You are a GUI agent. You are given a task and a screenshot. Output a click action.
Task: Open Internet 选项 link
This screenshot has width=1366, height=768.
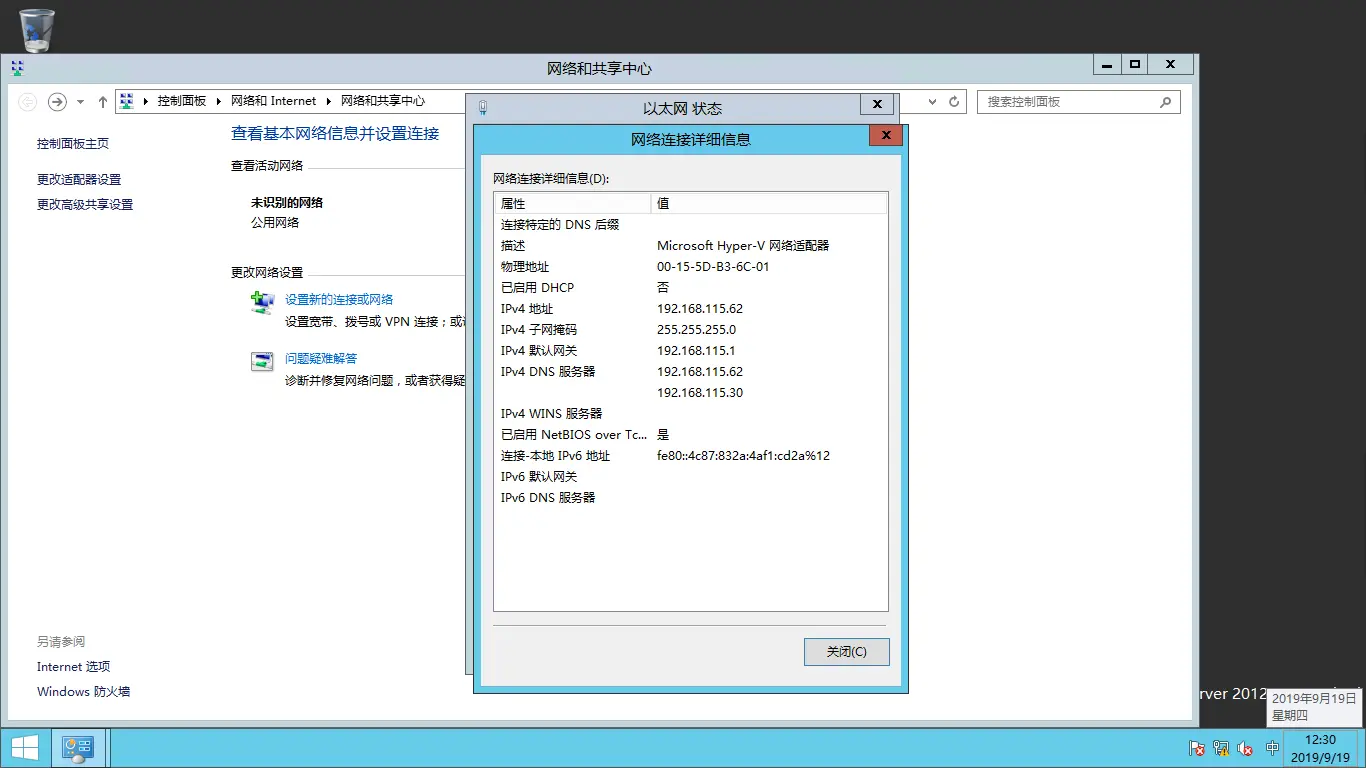point(73,667)
